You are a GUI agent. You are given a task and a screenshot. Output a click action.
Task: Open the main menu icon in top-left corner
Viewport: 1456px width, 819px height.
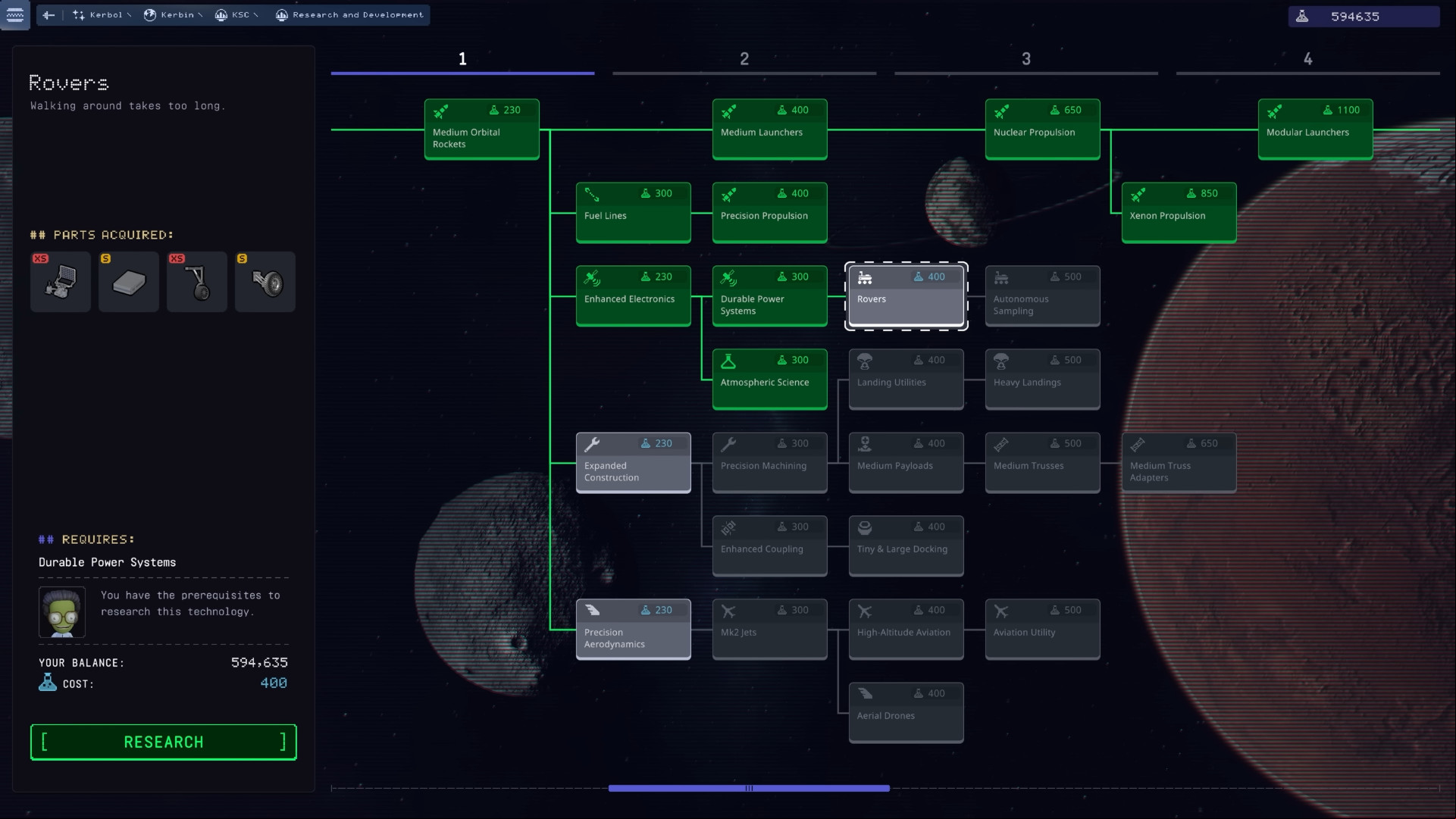15,14
